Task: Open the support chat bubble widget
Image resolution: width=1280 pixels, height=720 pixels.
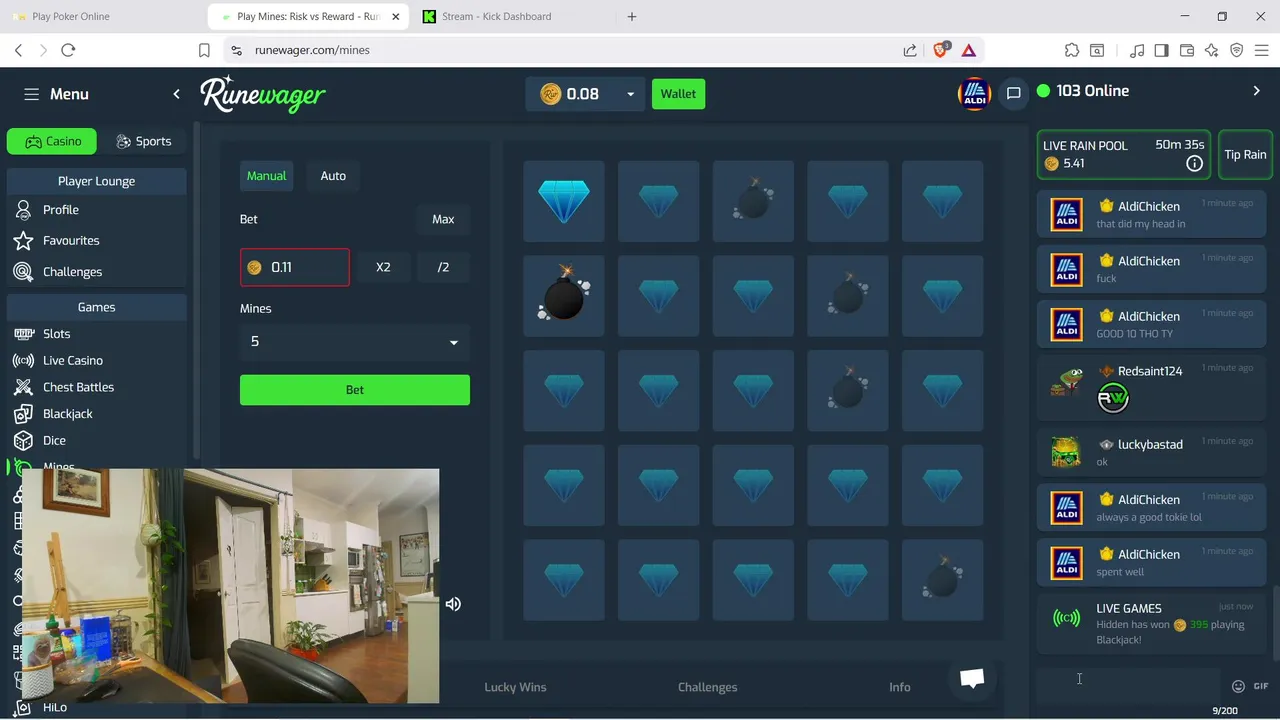Action: click(x=972, y=679)
